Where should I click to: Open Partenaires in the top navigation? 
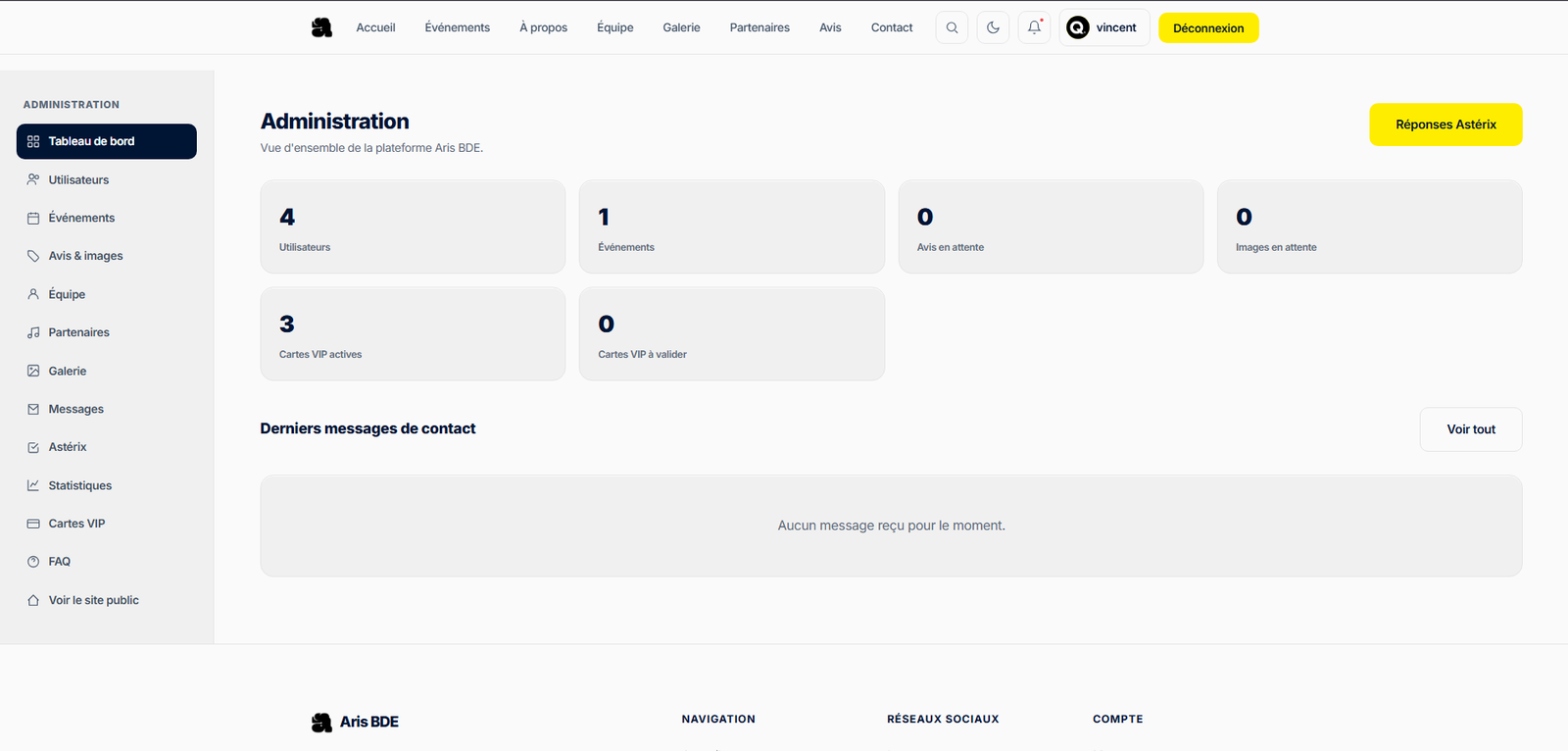[x=759, y=27]
